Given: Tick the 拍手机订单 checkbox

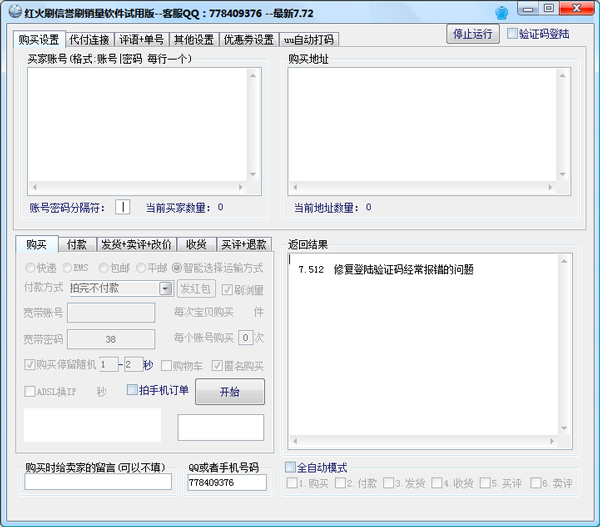Looking at the screenshot, I should pos(133,390).
